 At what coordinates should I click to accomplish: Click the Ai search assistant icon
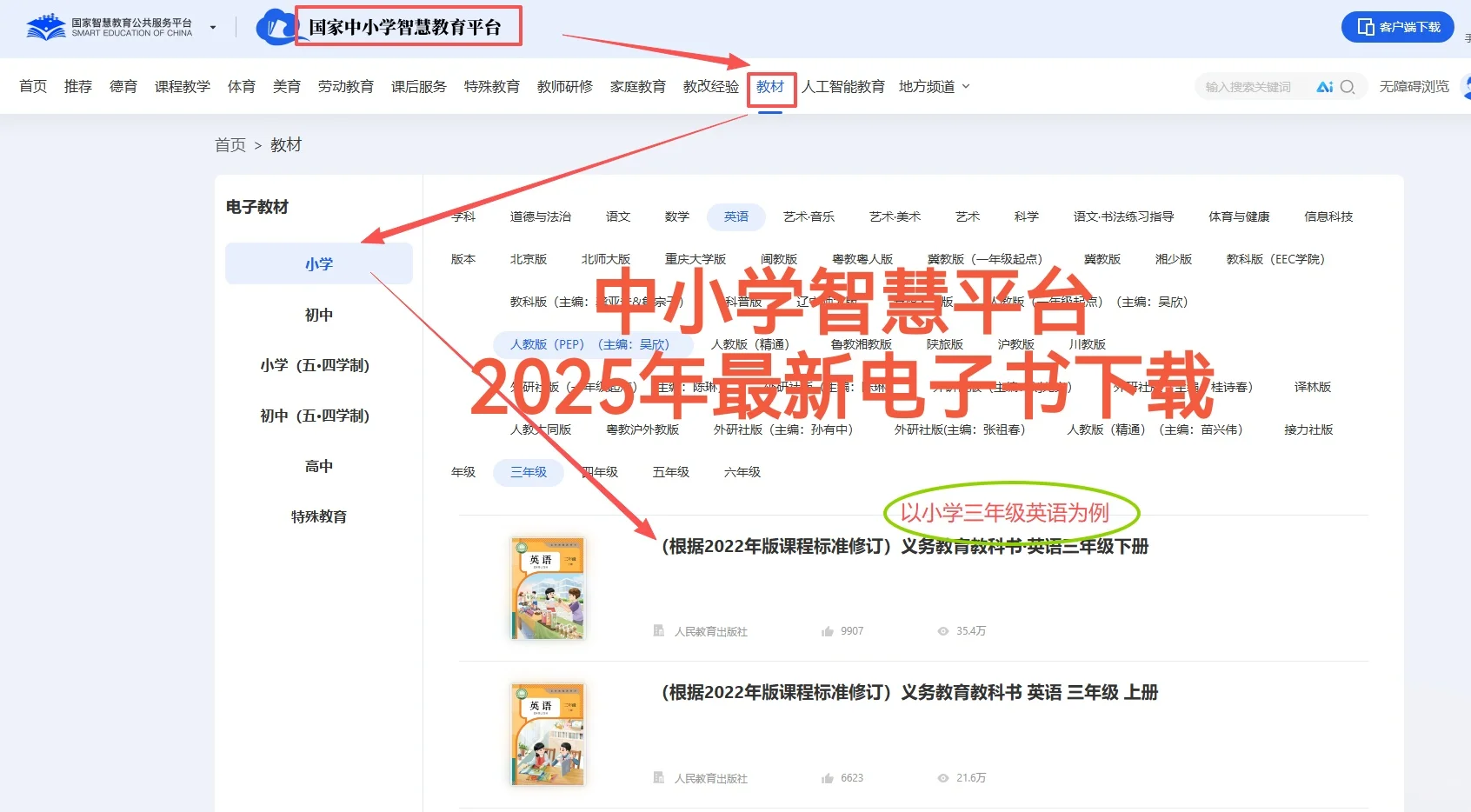1325,87
